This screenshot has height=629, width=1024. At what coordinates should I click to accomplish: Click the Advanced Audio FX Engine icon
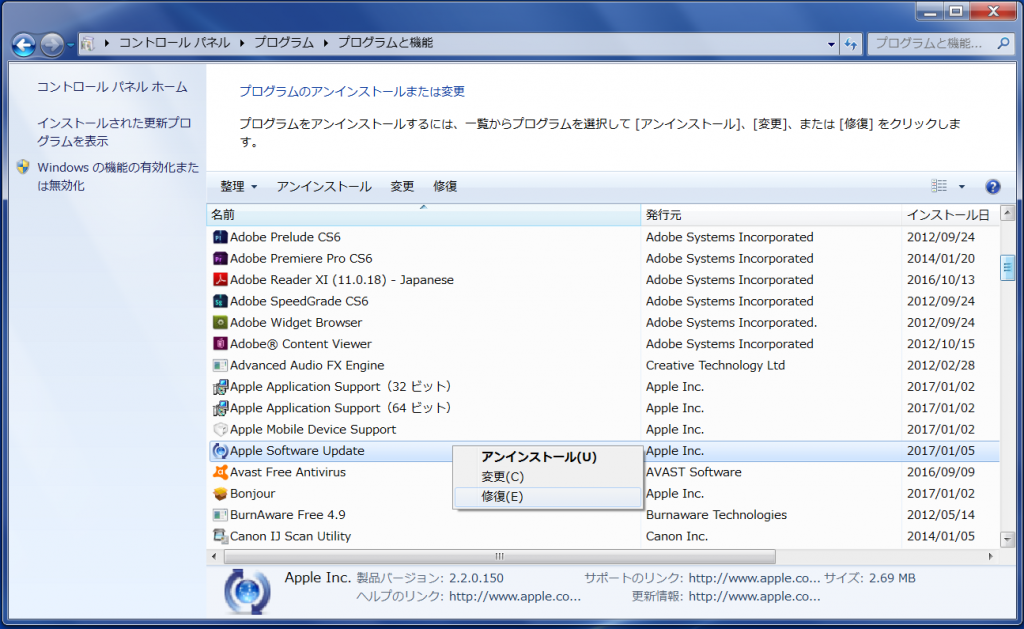(220, 365)
